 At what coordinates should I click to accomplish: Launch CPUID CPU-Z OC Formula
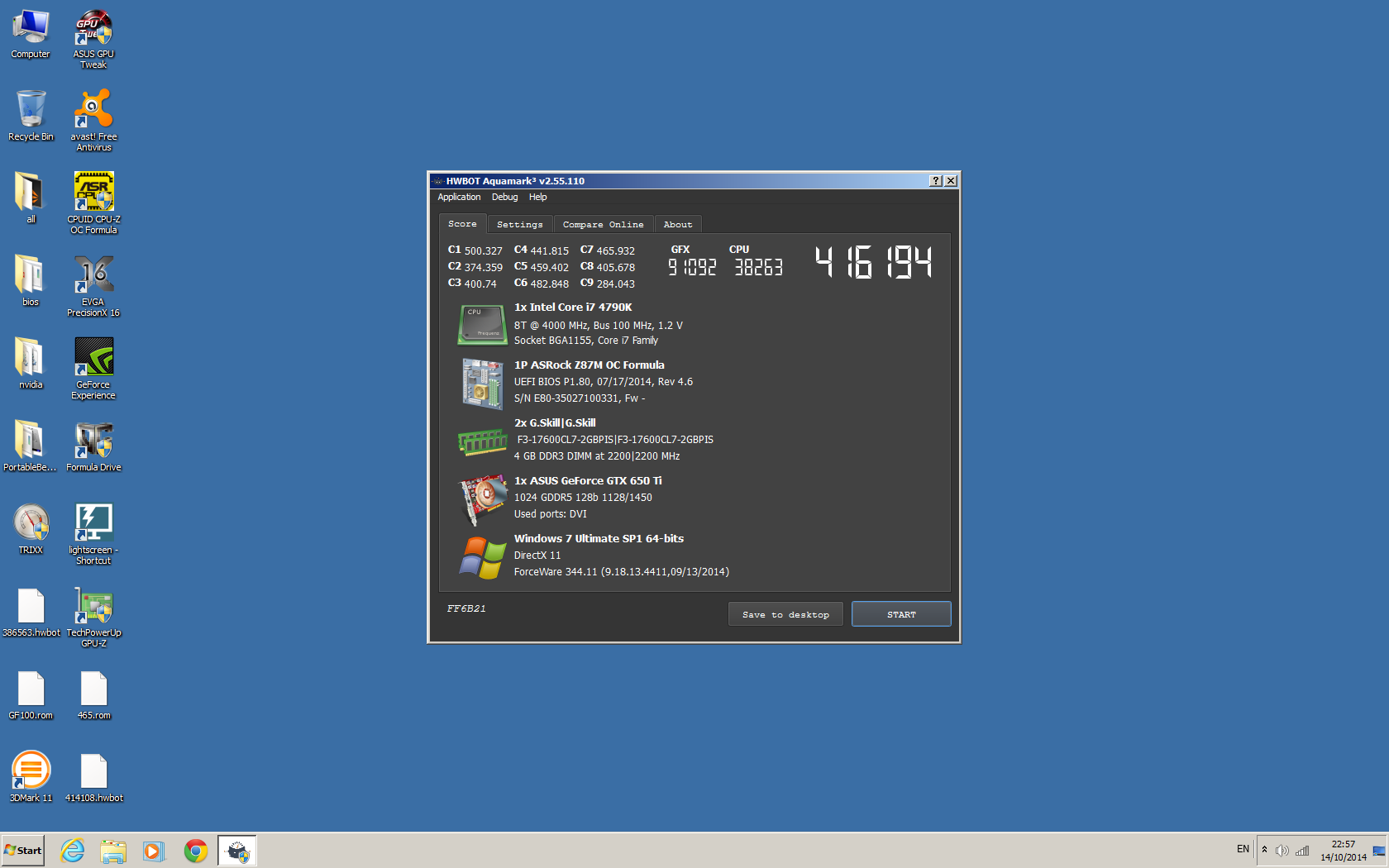pos(93,203)
